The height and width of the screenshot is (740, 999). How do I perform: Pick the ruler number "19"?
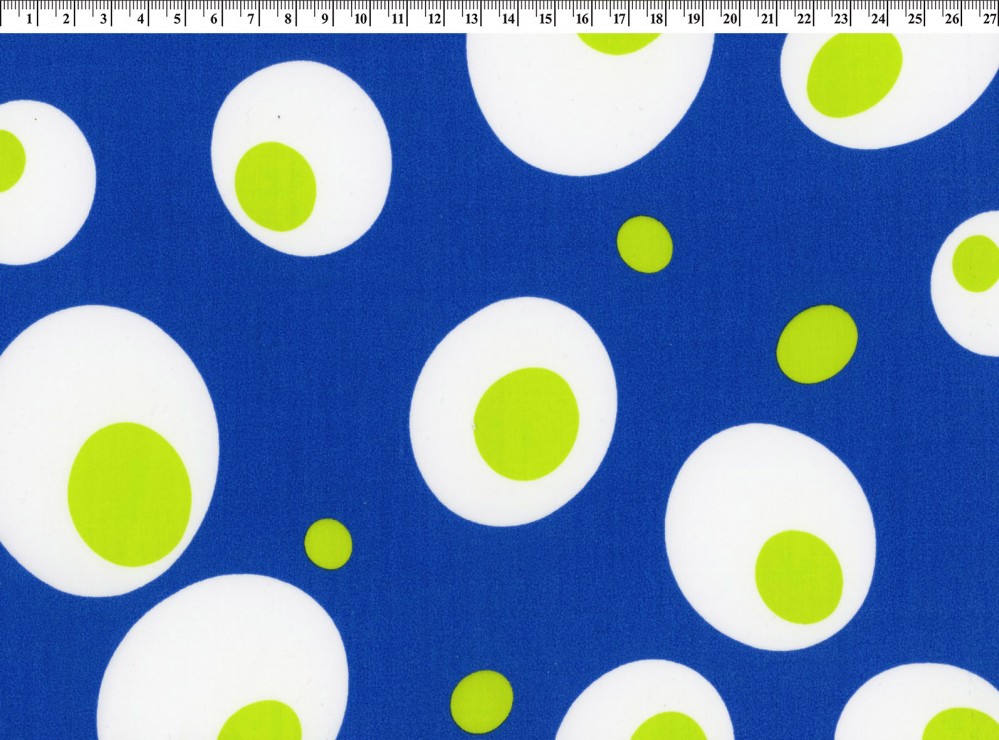pyautogui.click(x=693, y=19)
